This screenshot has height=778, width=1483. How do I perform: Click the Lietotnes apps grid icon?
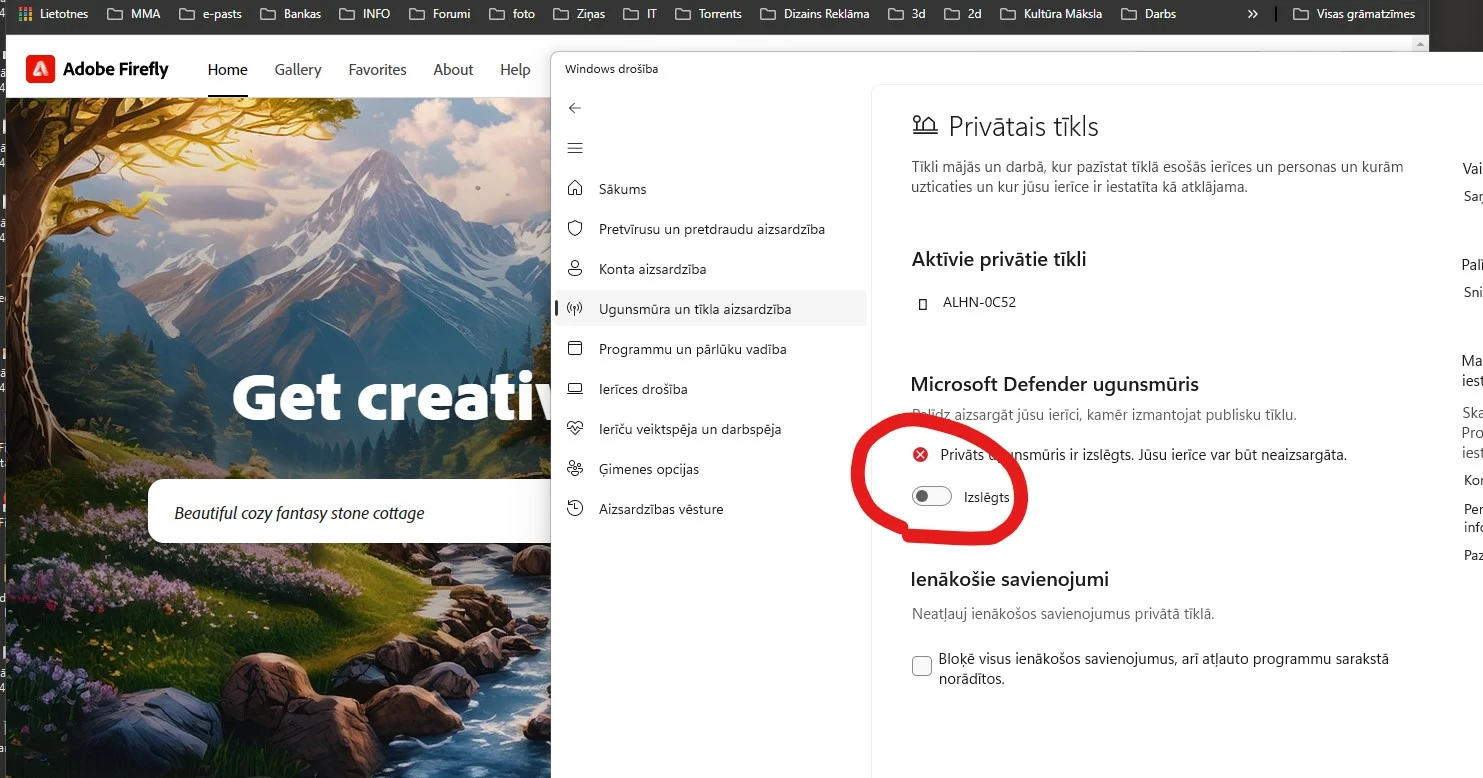tap(25, 14)
